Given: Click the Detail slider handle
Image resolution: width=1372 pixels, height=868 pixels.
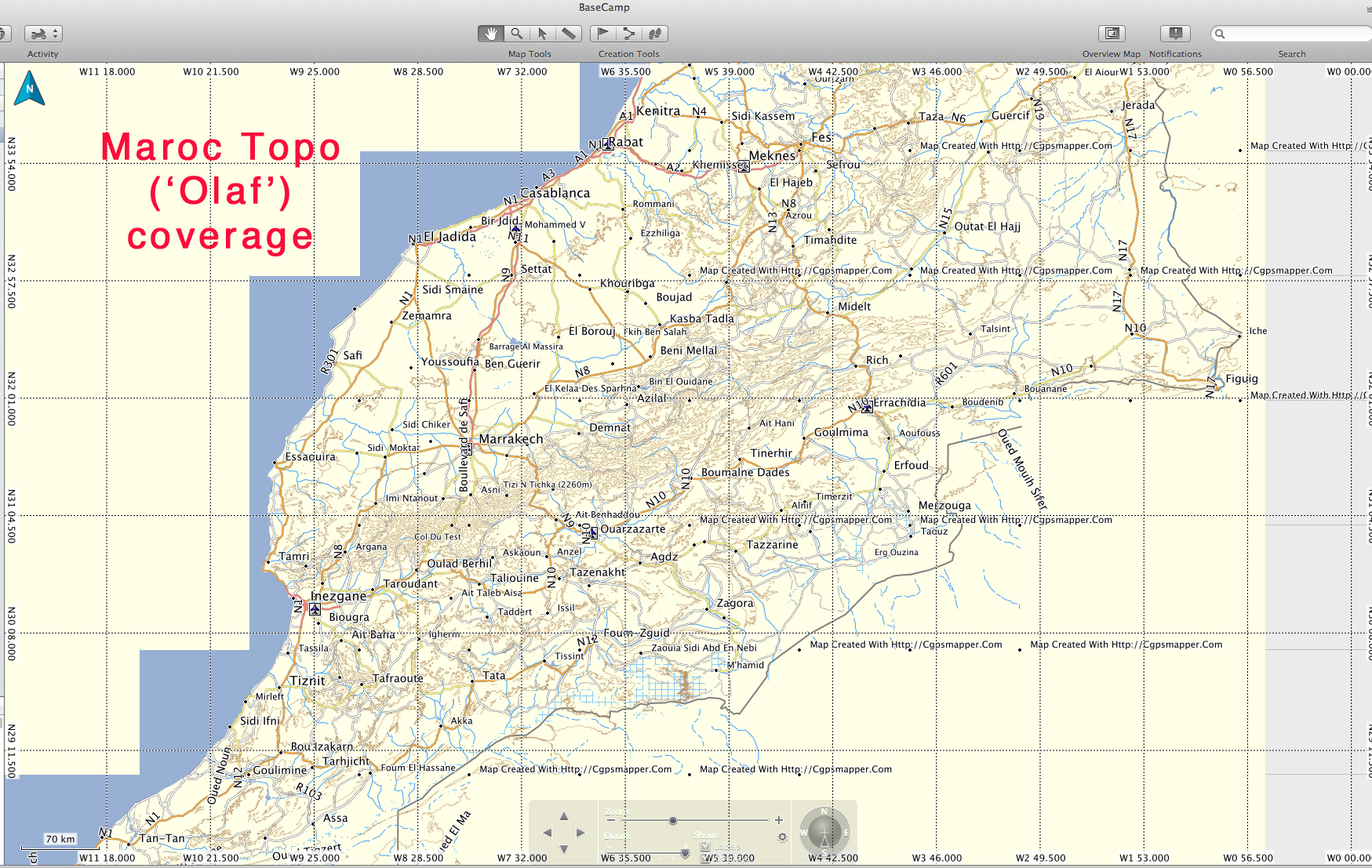Looking at the screenshot, I should click(685, 853).
